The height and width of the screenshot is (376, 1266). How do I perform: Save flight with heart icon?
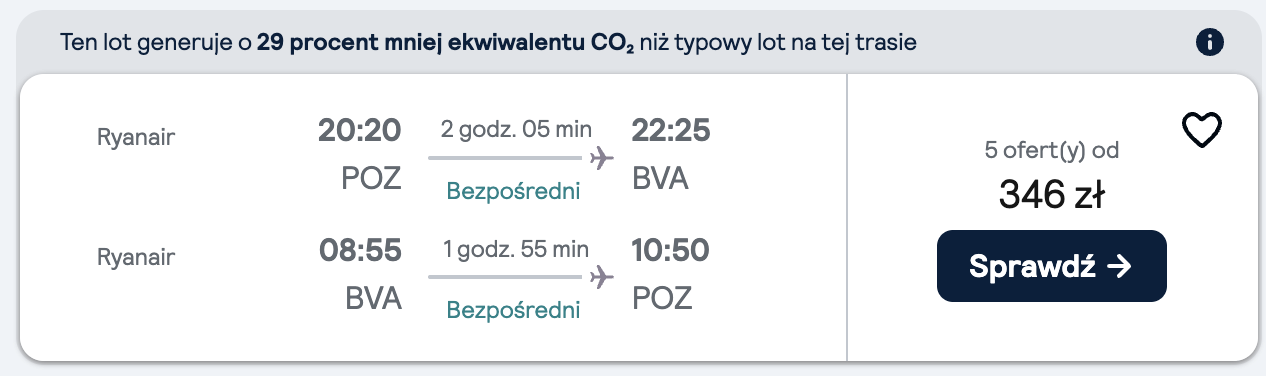coord(1203,131)
